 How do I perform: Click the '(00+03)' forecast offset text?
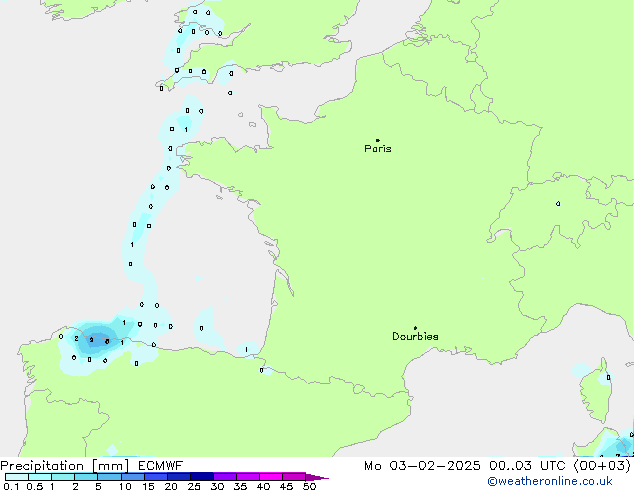(602, 466)
